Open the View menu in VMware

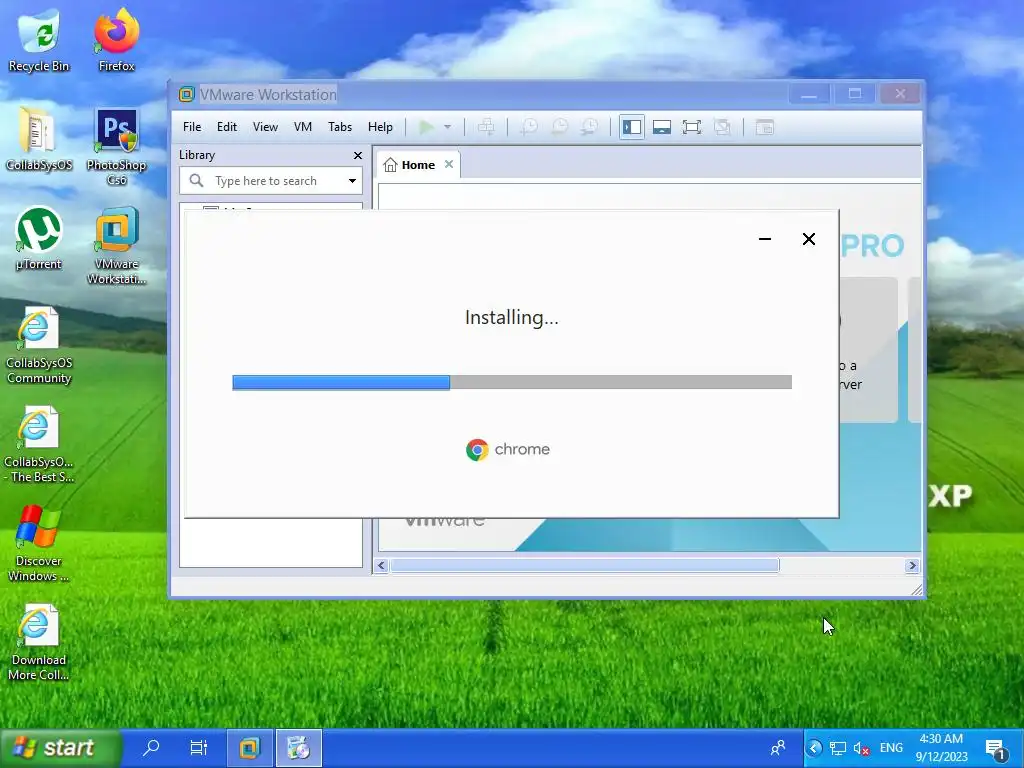coord(265,127)
